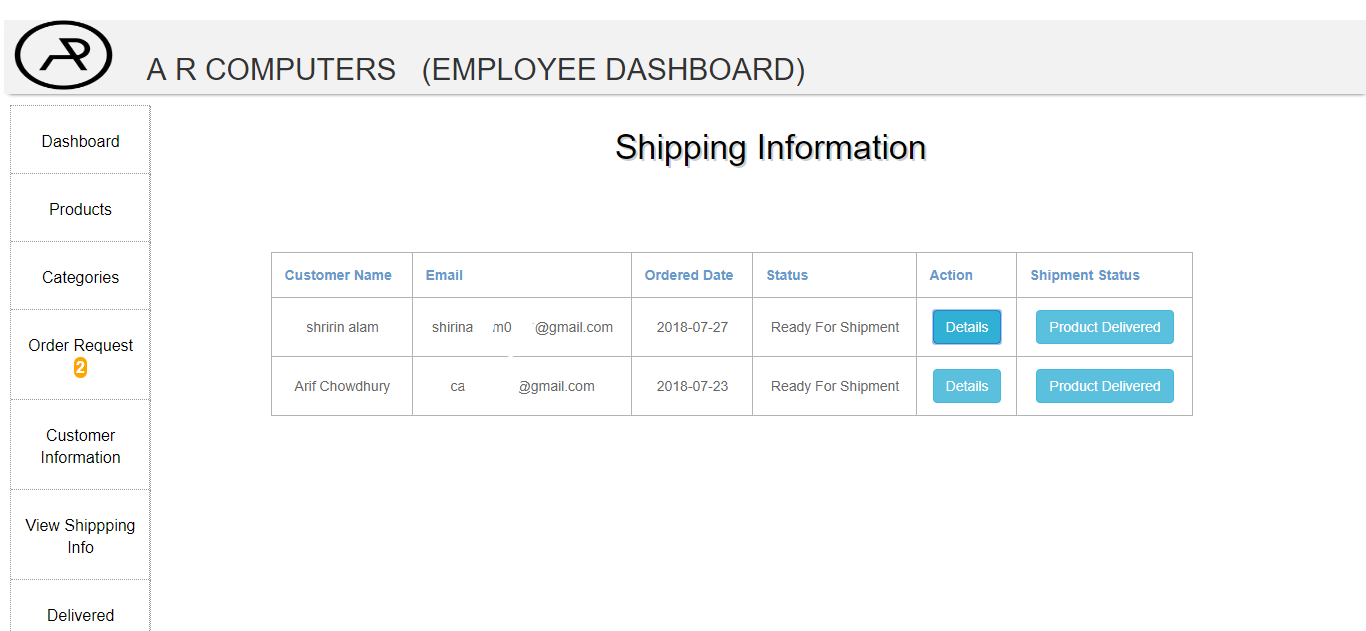Select the Ready For Shipment status for Arif Chowdhury

click(x=834, y=386)
